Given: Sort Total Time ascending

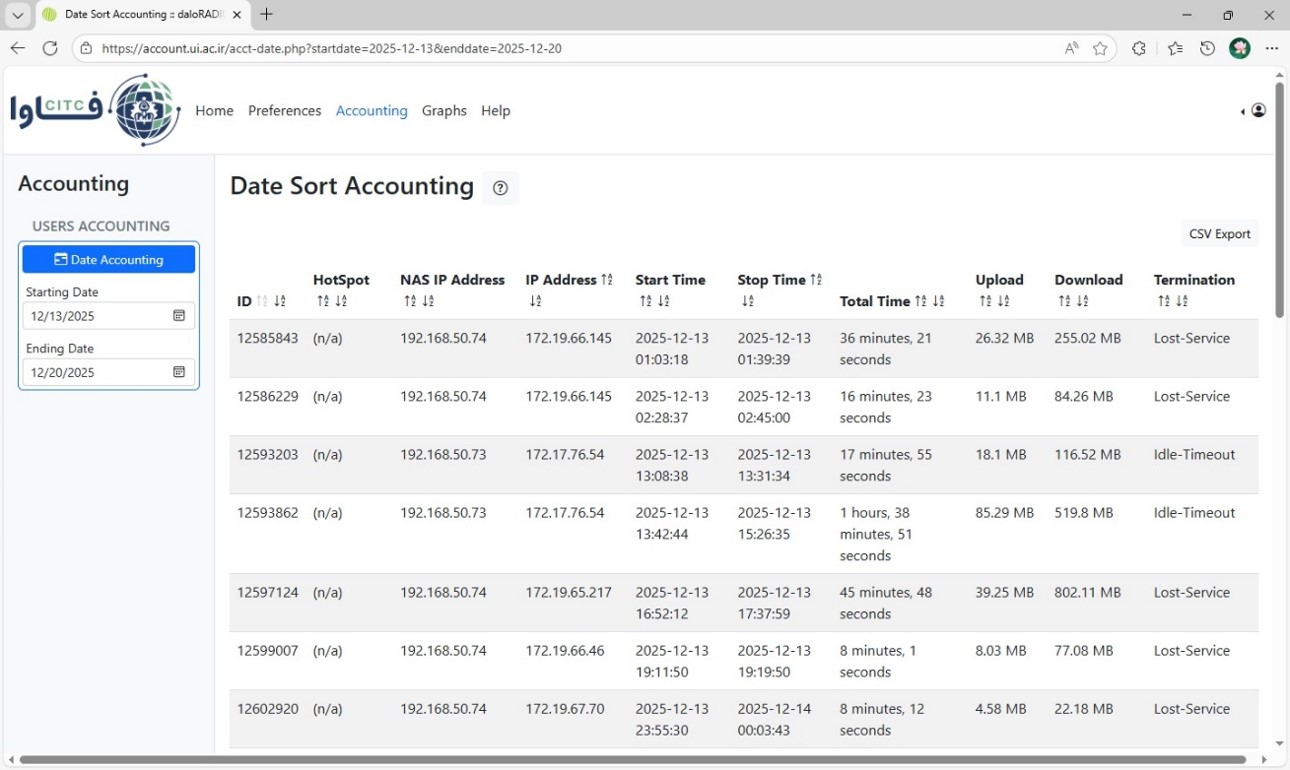Looking at the screenshot, I should (921, 301).
